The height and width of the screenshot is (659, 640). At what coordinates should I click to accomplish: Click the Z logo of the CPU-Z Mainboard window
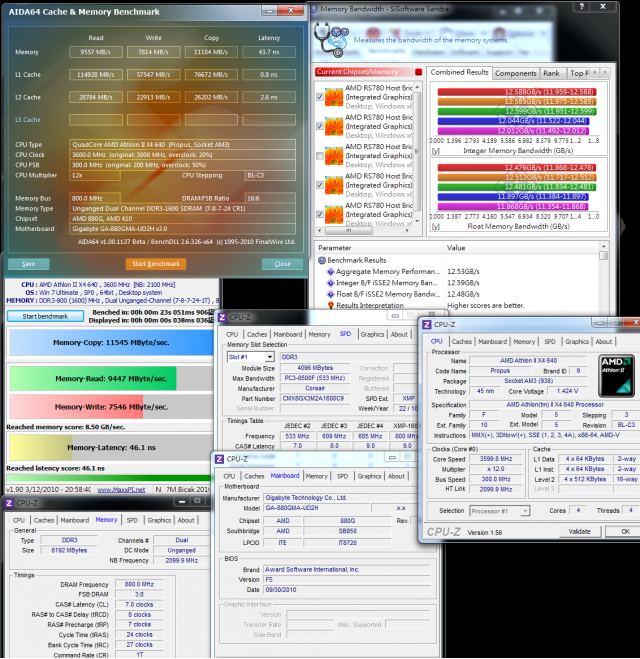click(x=219, y=459)
